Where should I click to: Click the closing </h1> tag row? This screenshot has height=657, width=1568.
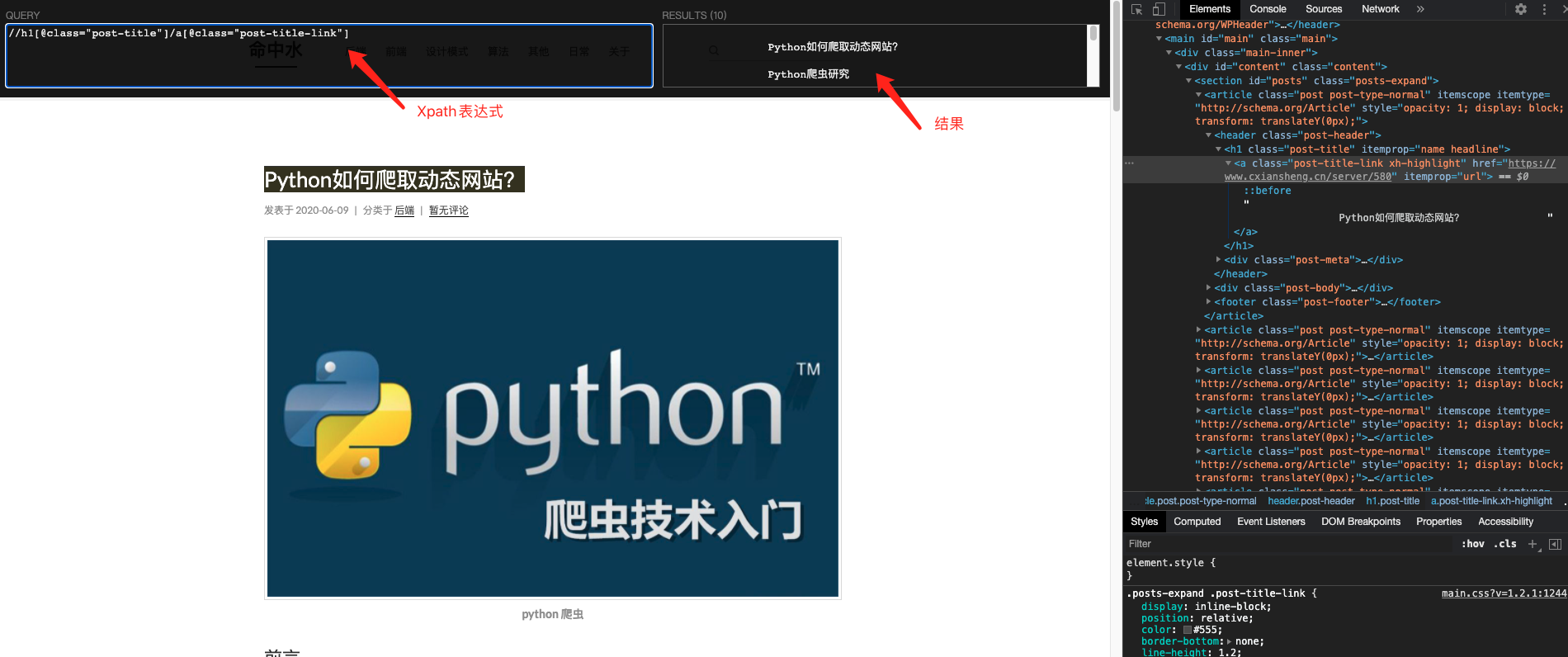pos(1239,246)
